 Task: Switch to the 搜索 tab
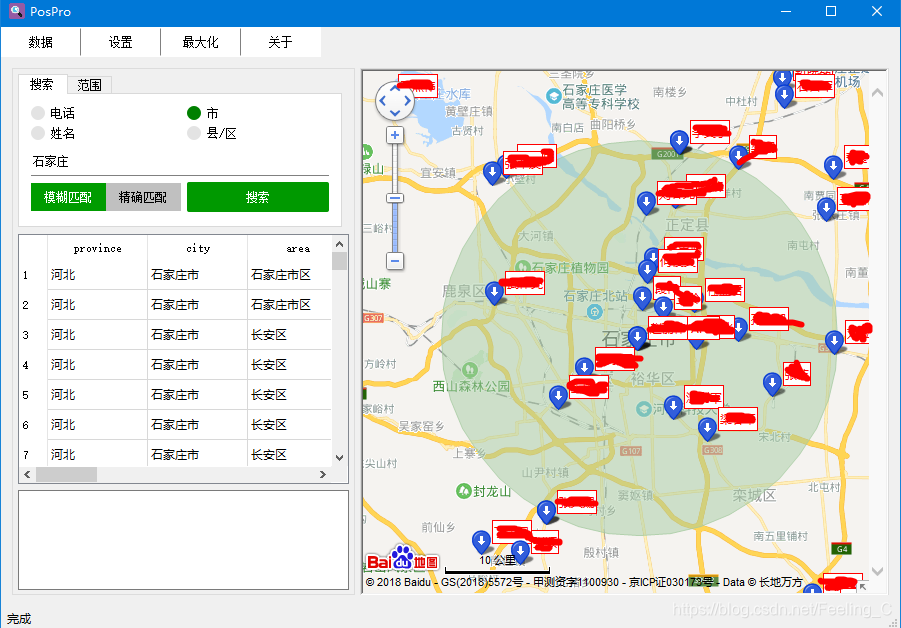42,84
